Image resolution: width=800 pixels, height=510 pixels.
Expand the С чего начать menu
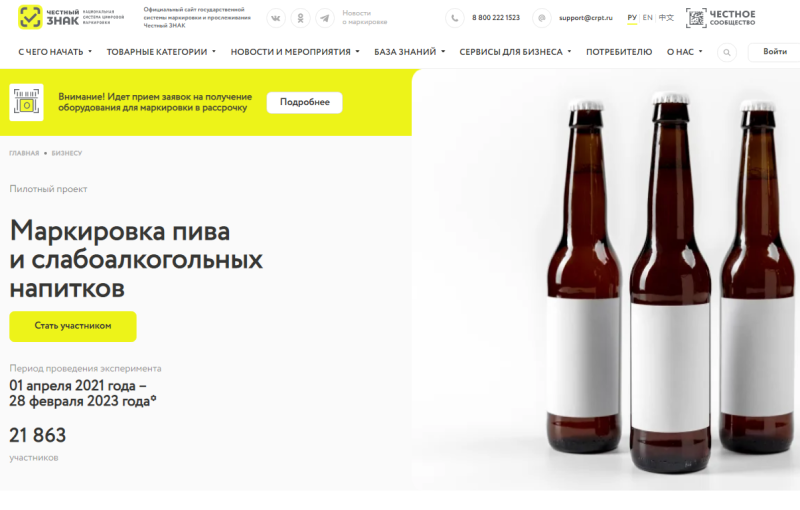[x=55, y=52]
